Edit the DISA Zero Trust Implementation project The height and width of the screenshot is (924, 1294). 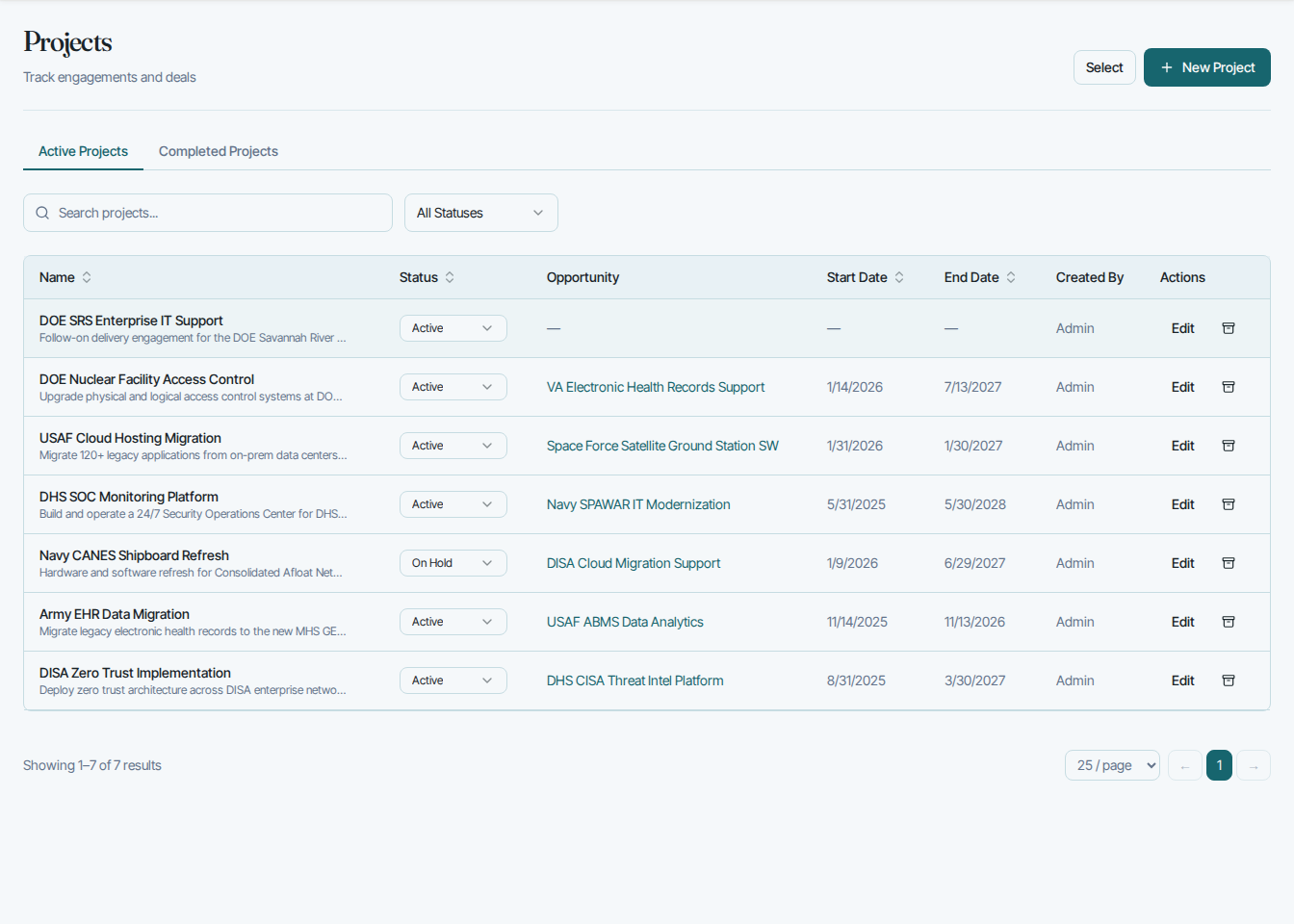tap(1182, 680)
